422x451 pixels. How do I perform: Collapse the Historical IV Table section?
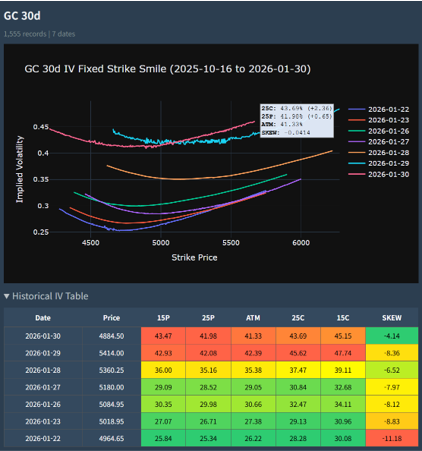(46, 296)
